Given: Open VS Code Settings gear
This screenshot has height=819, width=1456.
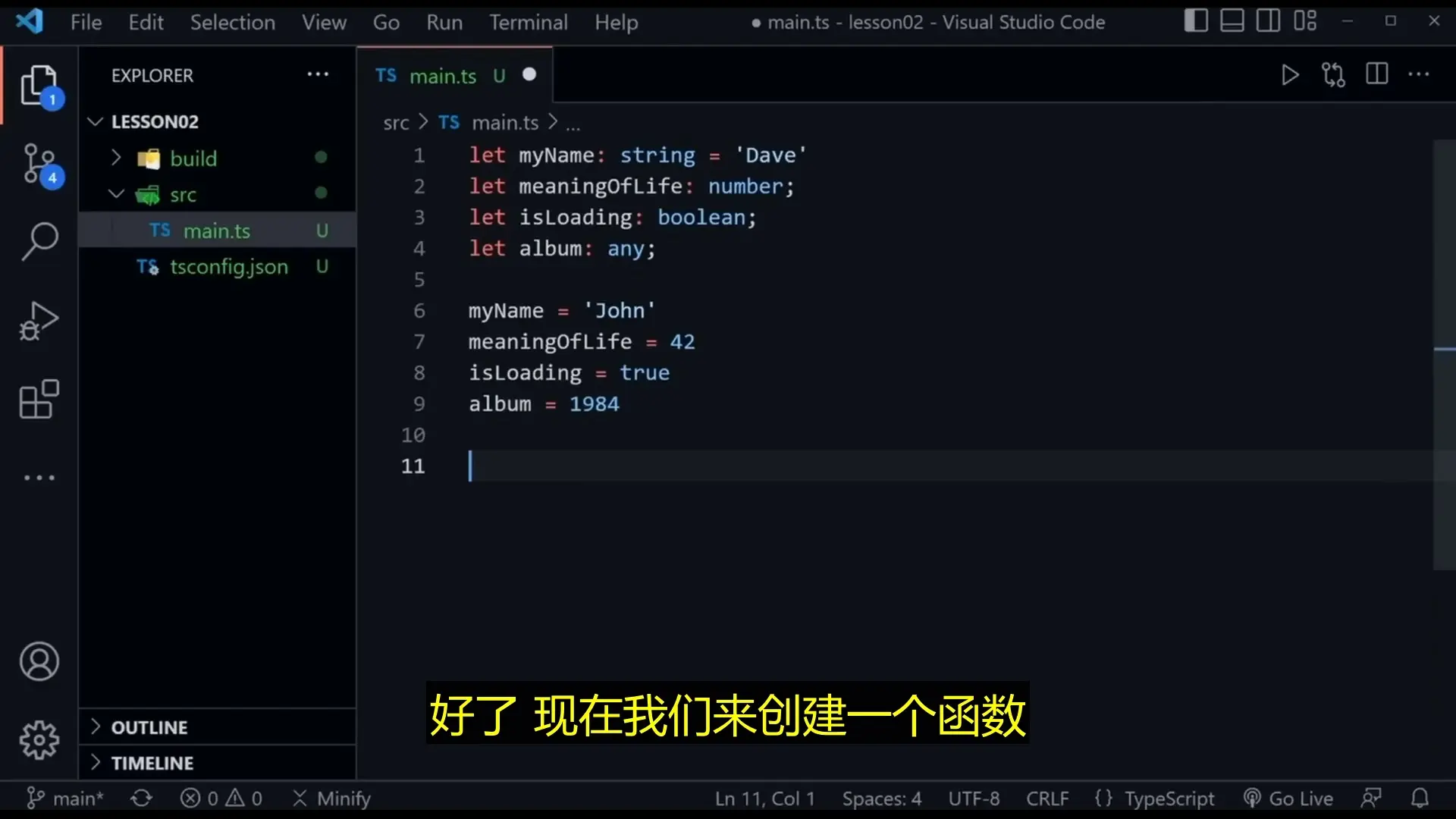Looking at the screenshot, I should click(x=39, y=740).
